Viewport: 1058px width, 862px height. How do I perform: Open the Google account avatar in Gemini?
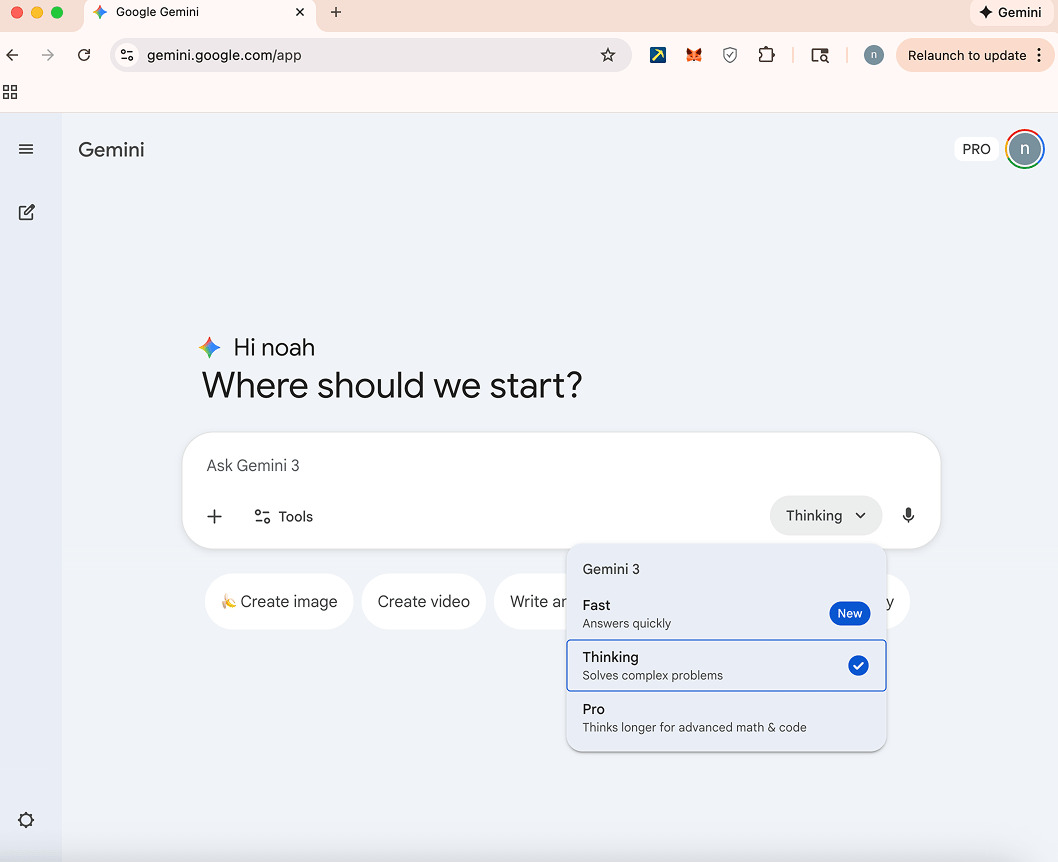click(x=1025, y=149)
